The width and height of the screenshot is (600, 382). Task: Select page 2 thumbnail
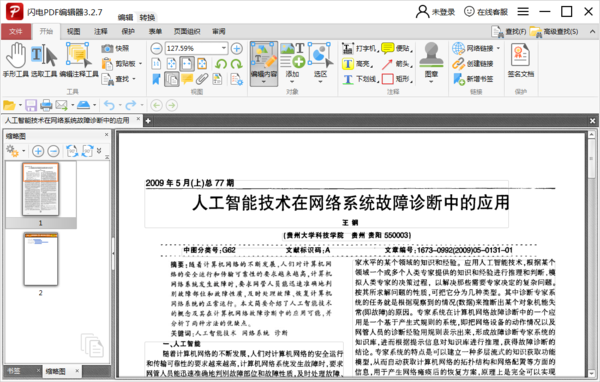click(41, 259)
